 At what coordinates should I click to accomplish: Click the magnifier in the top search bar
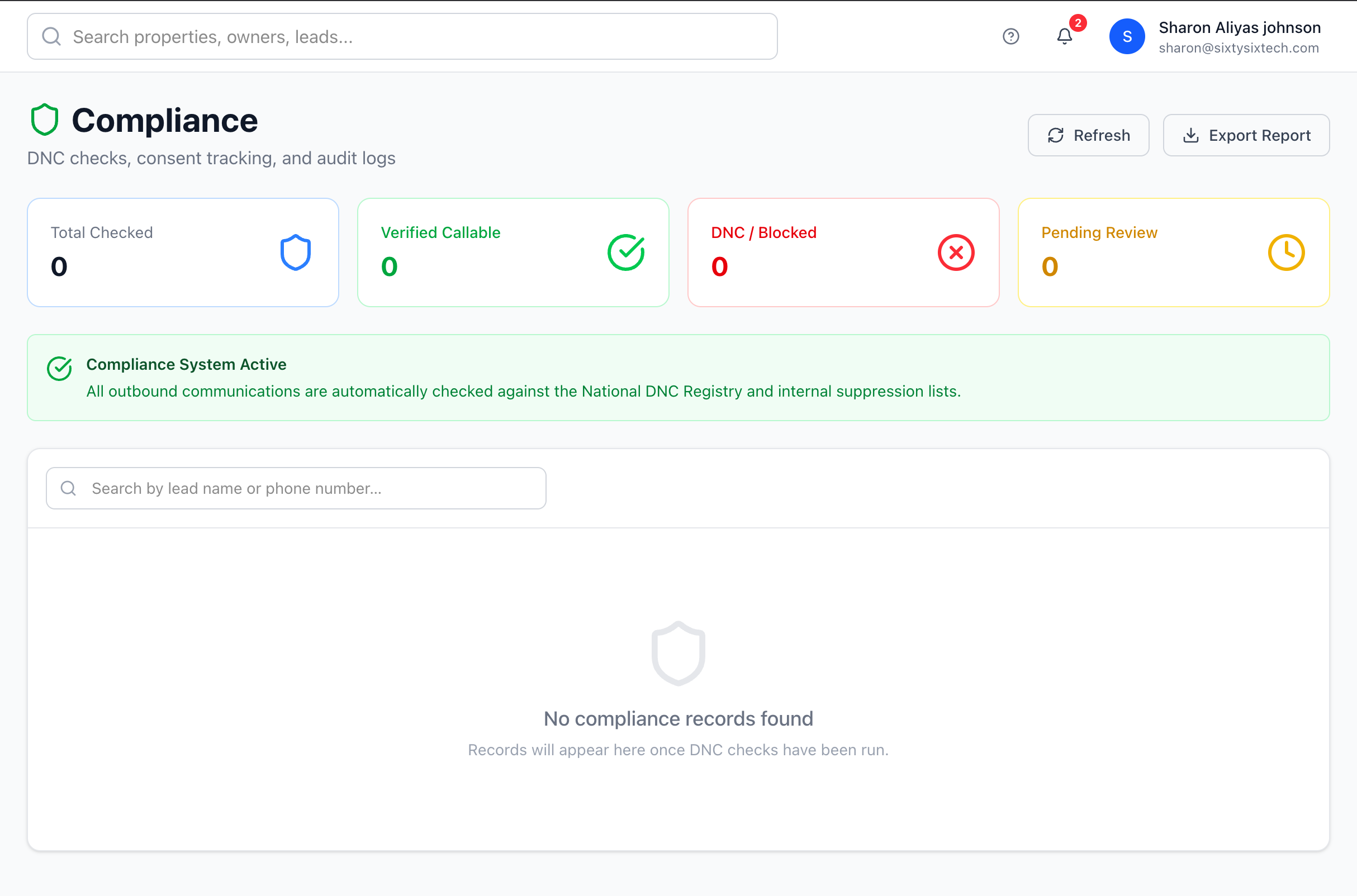tap(51, 36)
